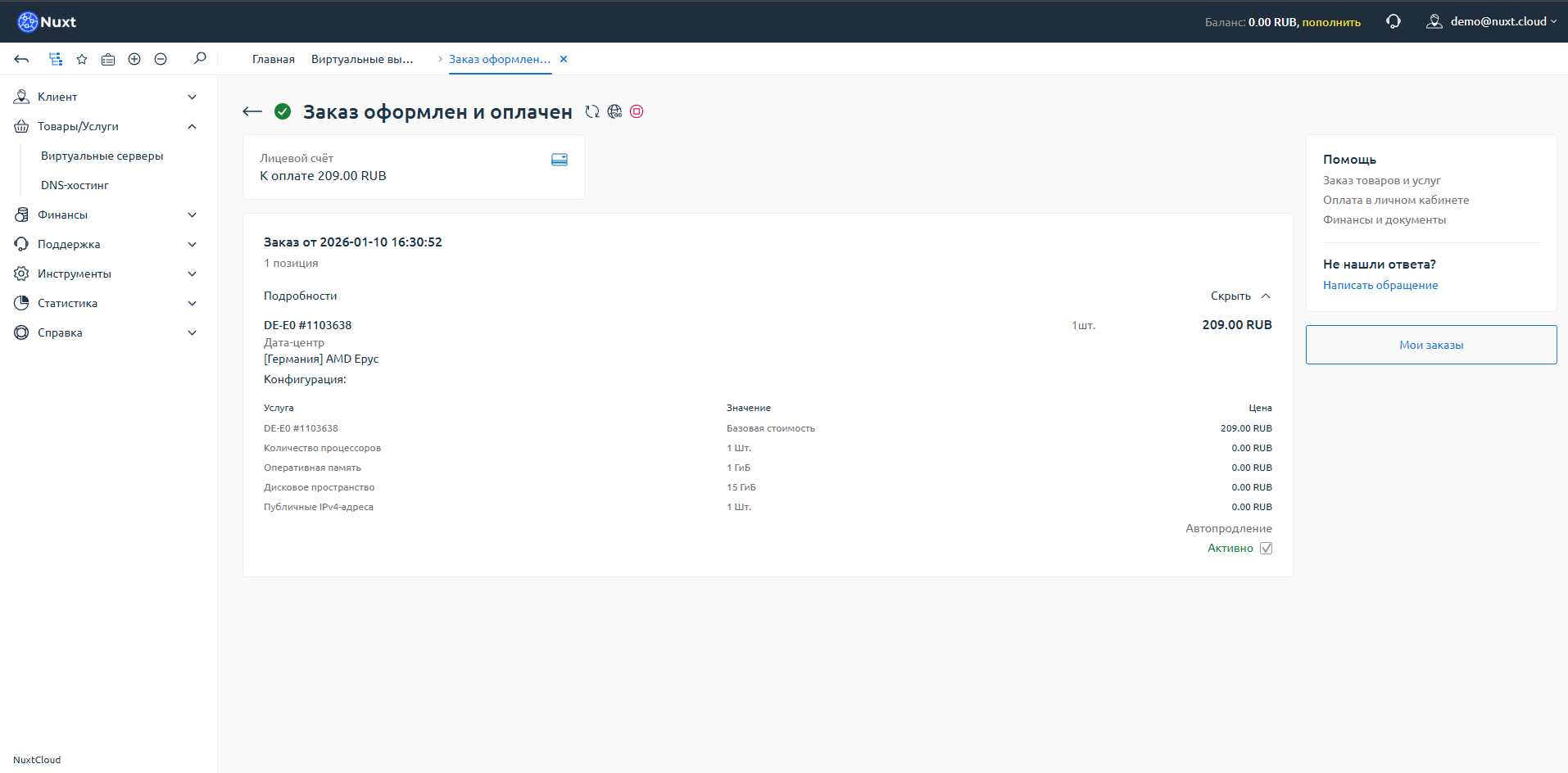The width and height of the screenshot is (1568, 773).
Task: Switch to the Главная tab
Action: pyautogui.click(x=274, y=59)
